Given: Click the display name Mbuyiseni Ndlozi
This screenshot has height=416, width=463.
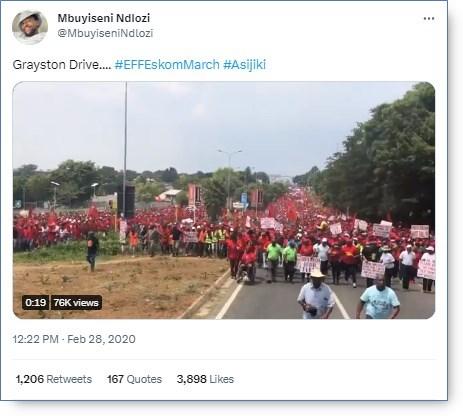Looking at the screenshot, I should (x=104, y=18).
